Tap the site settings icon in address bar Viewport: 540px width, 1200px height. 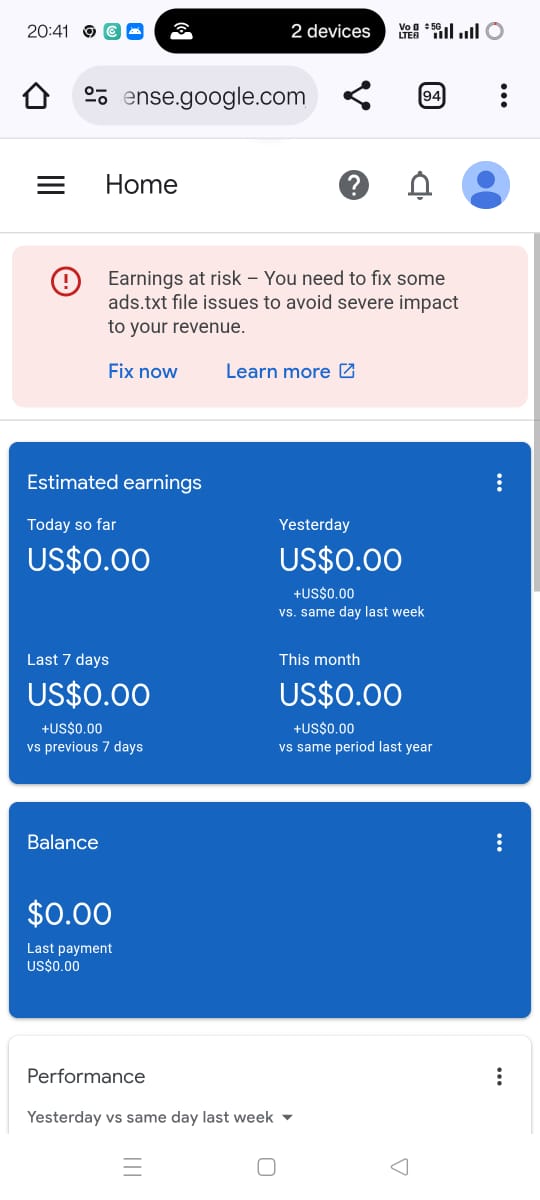click(97, 96)
